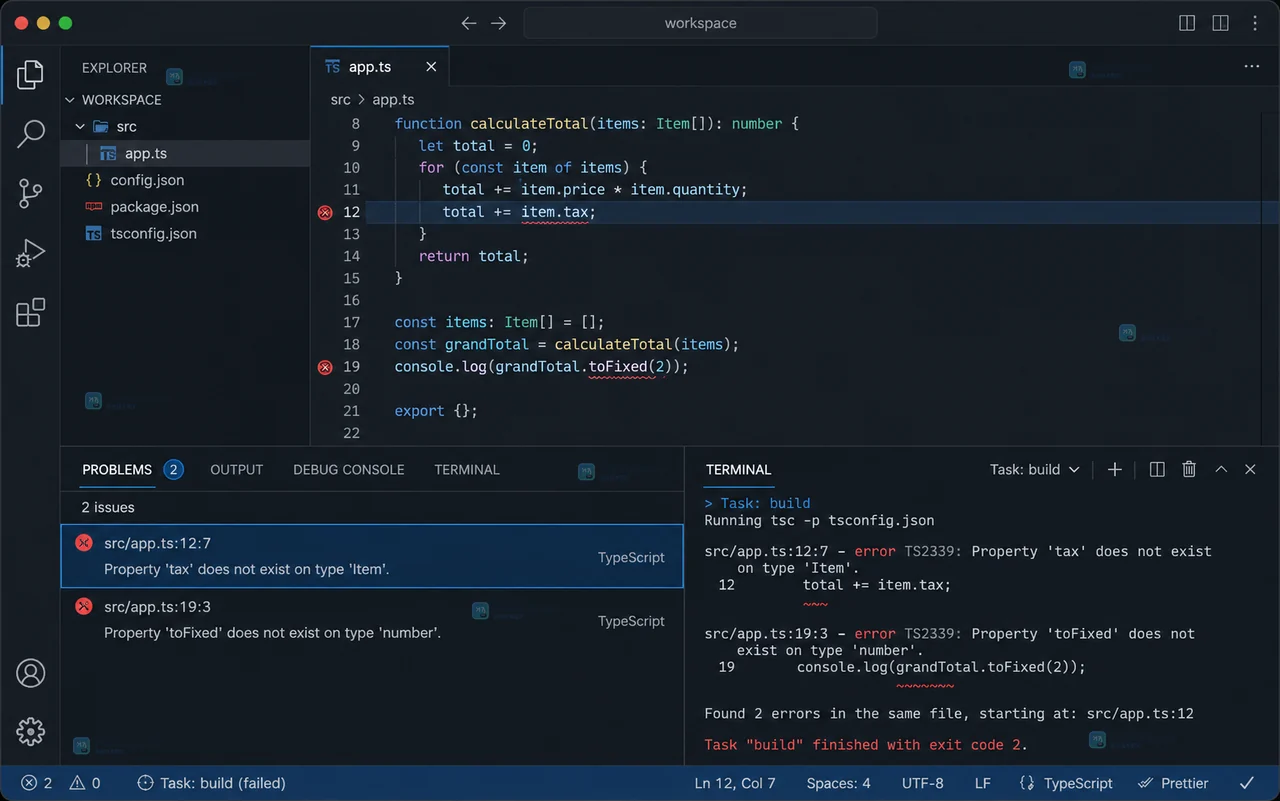Click the underlined item.tax in the code
The width and height of the screenshot is (1280, 801).
point(554,212)
